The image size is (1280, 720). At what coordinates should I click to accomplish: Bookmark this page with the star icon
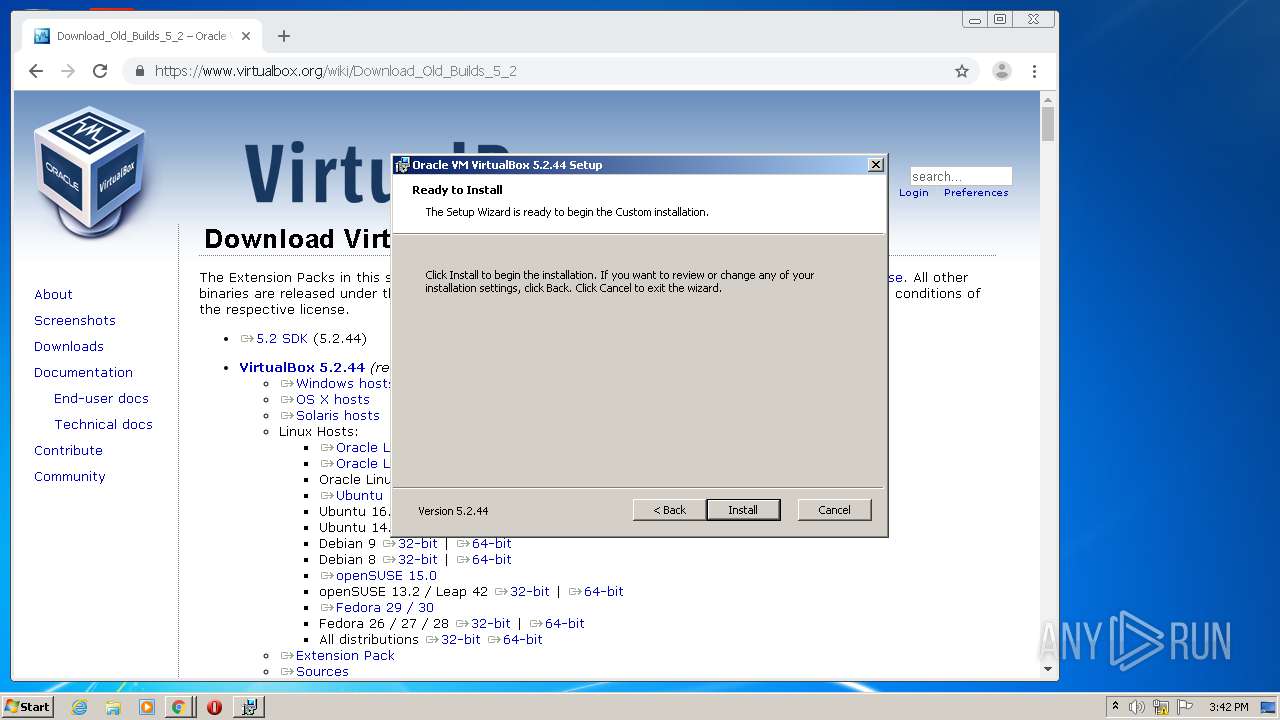pyautogui.click(x=962, y=71)
